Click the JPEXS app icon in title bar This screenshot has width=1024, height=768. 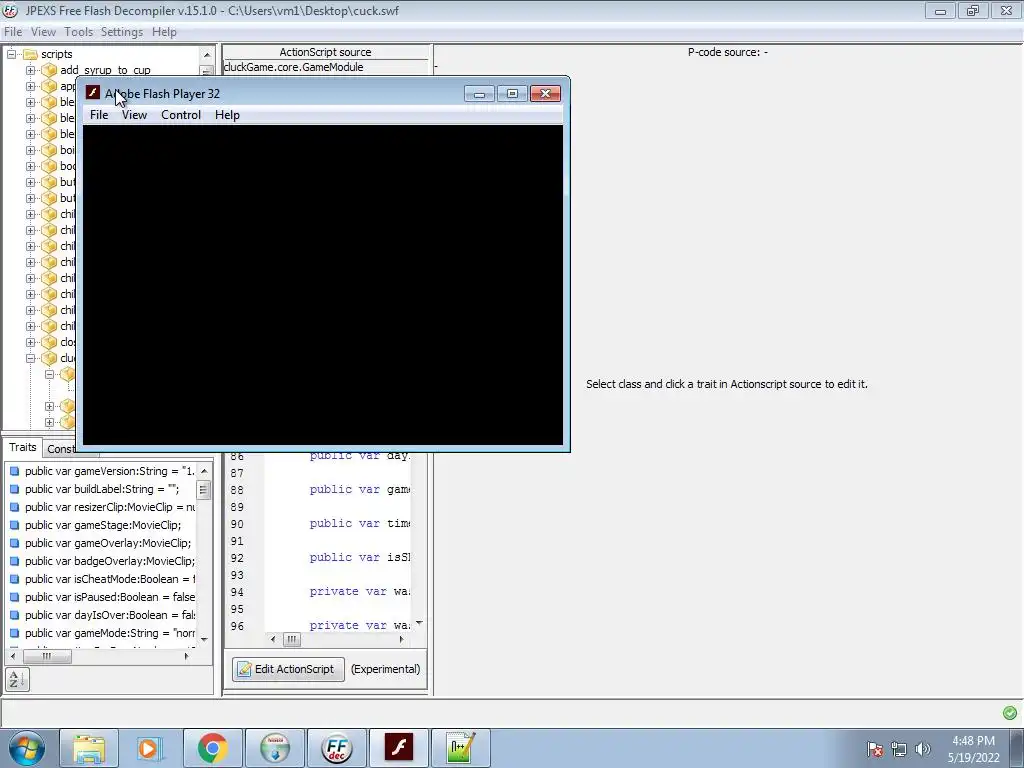point(10,10)
